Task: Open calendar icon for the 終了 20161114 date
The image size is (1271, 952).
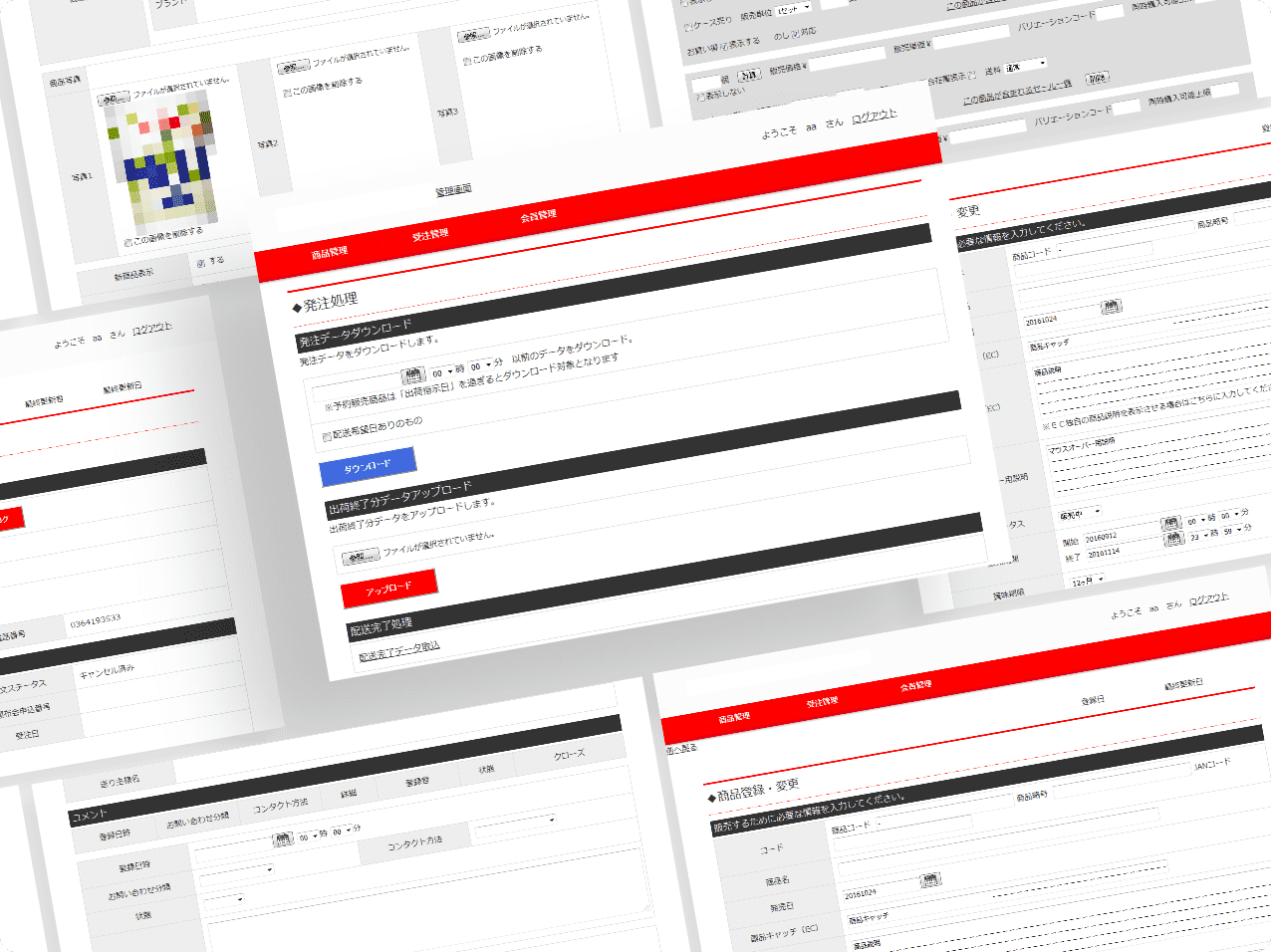Action: pyautogui.click(x=1173, y=539)
